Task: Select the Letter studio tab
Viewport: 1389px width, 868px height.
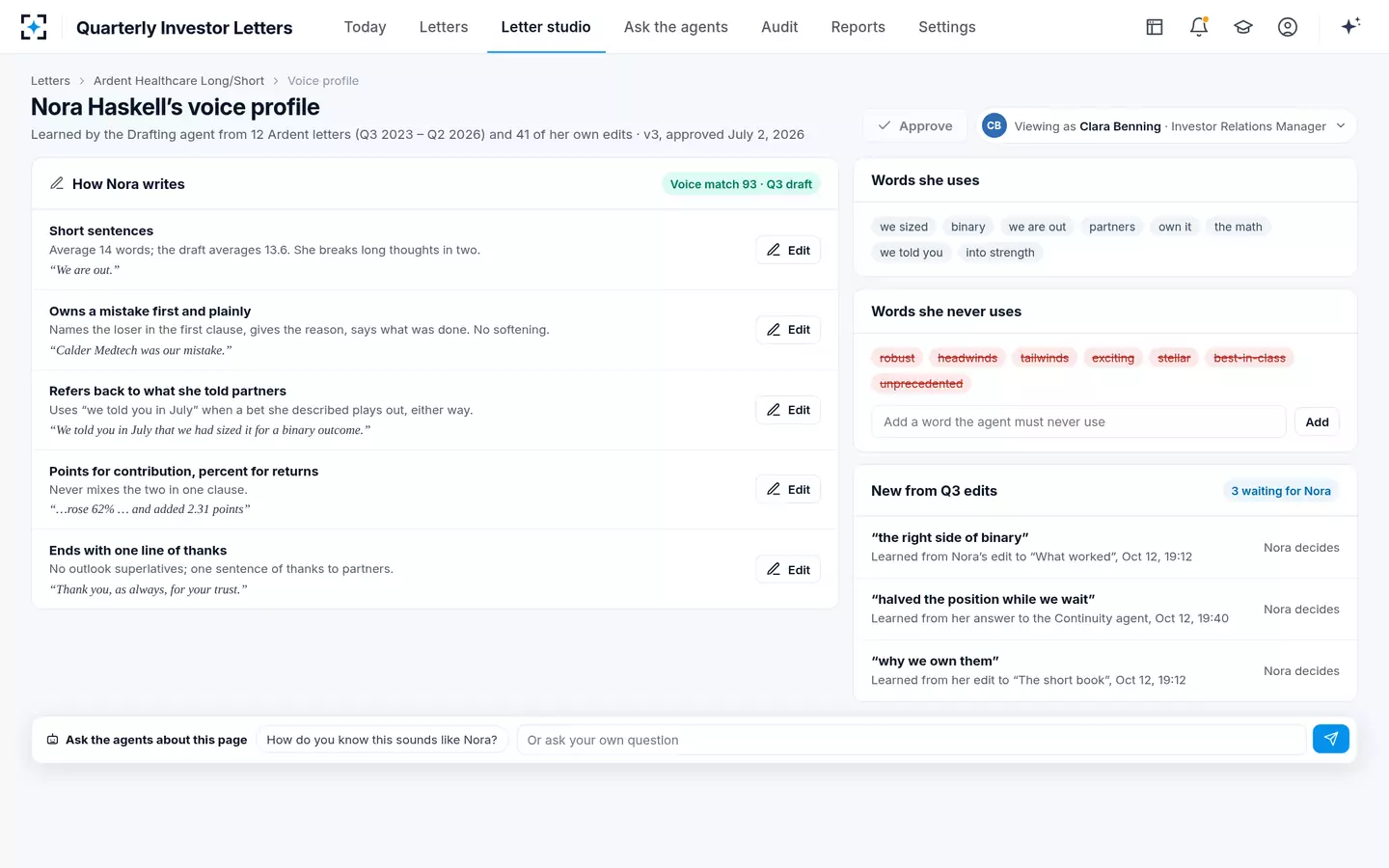Action: point(546,27)
